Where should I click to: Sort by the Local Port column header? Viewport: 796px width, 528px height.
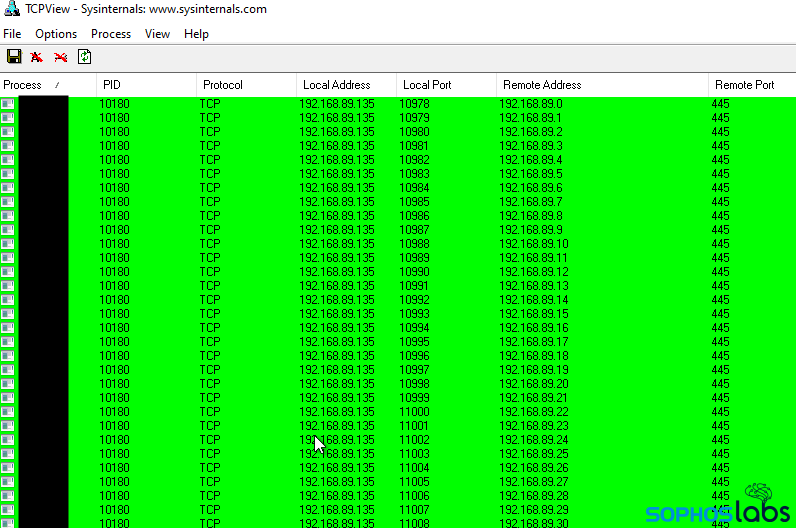(446, 85)
